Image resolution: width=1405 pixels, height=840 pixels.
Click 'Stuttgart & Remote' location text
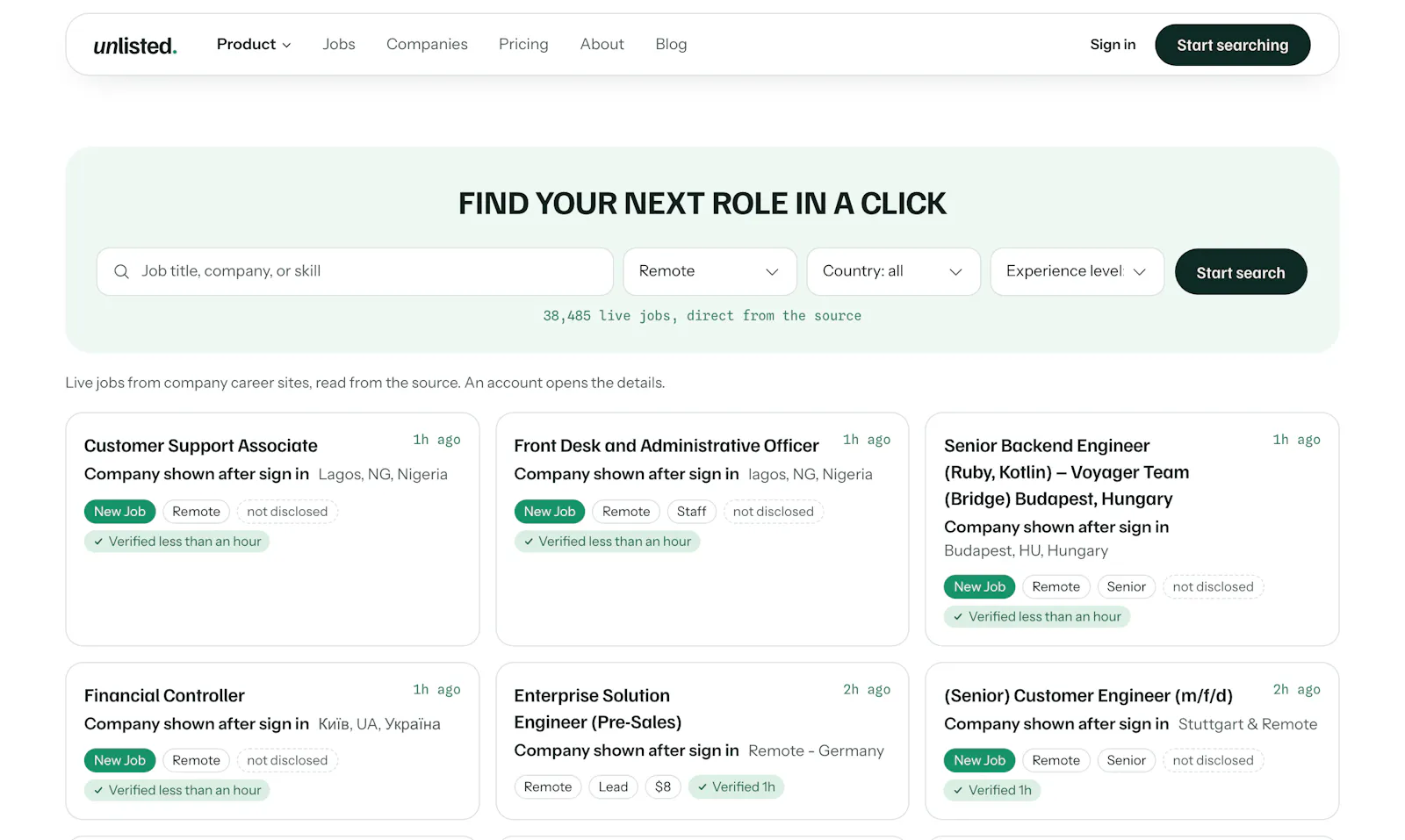[x=1248, y=724]
